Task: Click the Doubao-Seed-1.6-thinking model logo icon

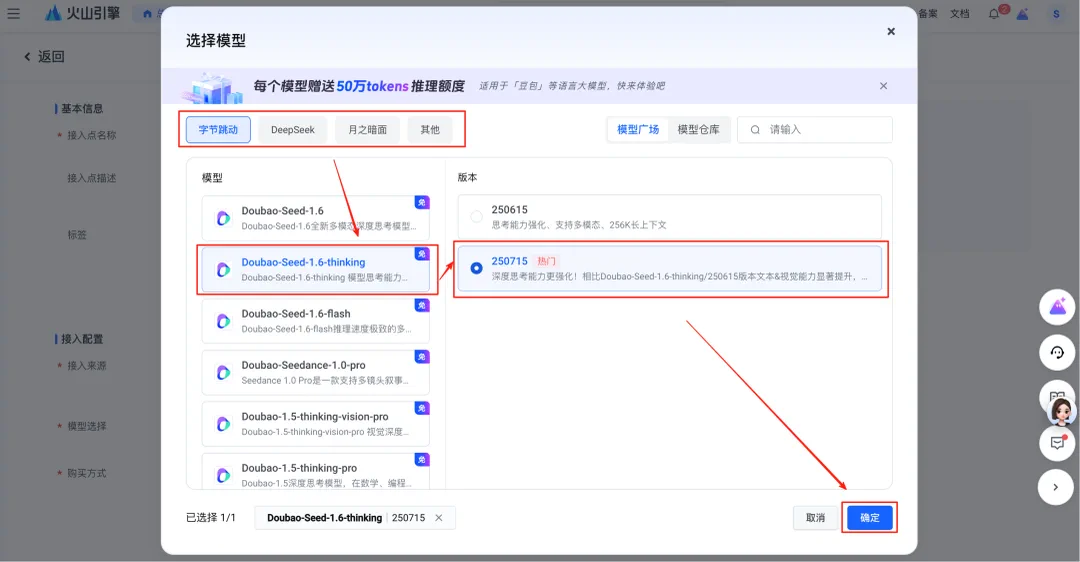Action: [223, 269]
